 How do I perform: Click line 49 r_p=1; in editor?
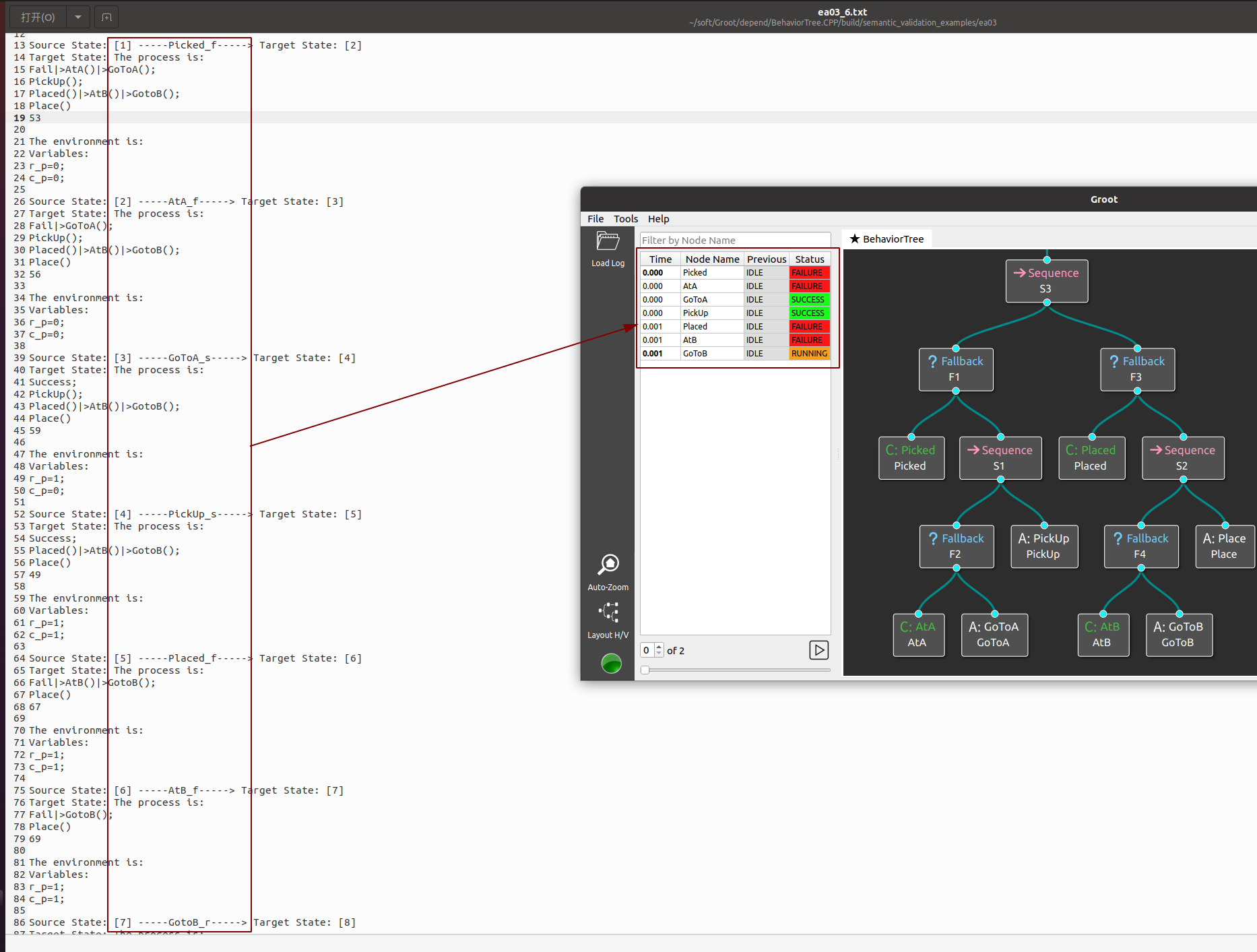(x=46, y=479)
